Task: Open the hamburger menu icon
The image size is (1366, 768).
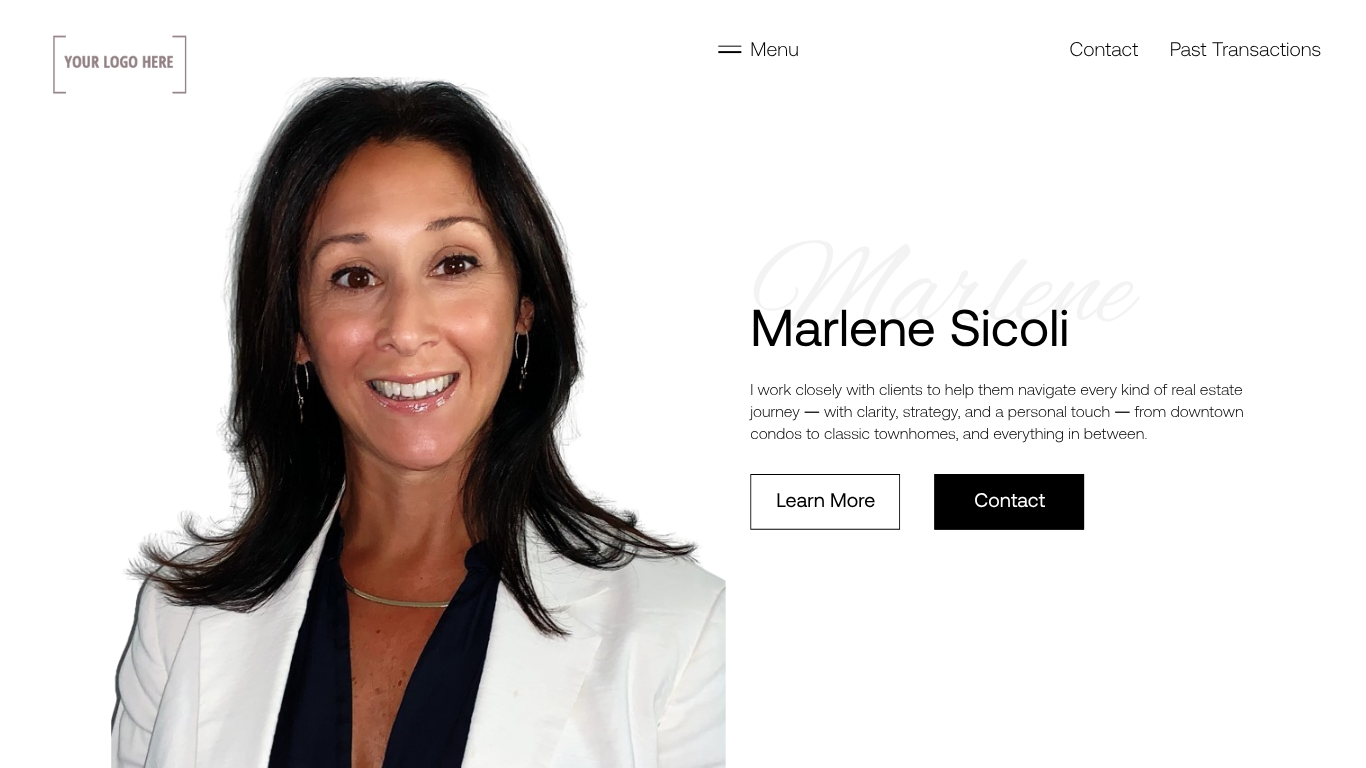Action: pyautogui.click(x=729, y=50)
